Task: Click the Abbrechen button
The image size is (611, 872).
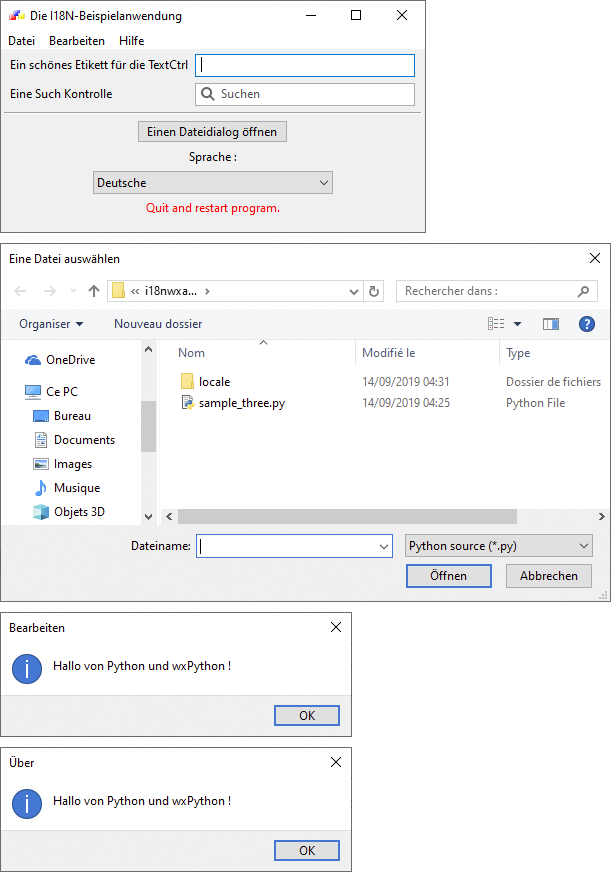Action: 548,576
